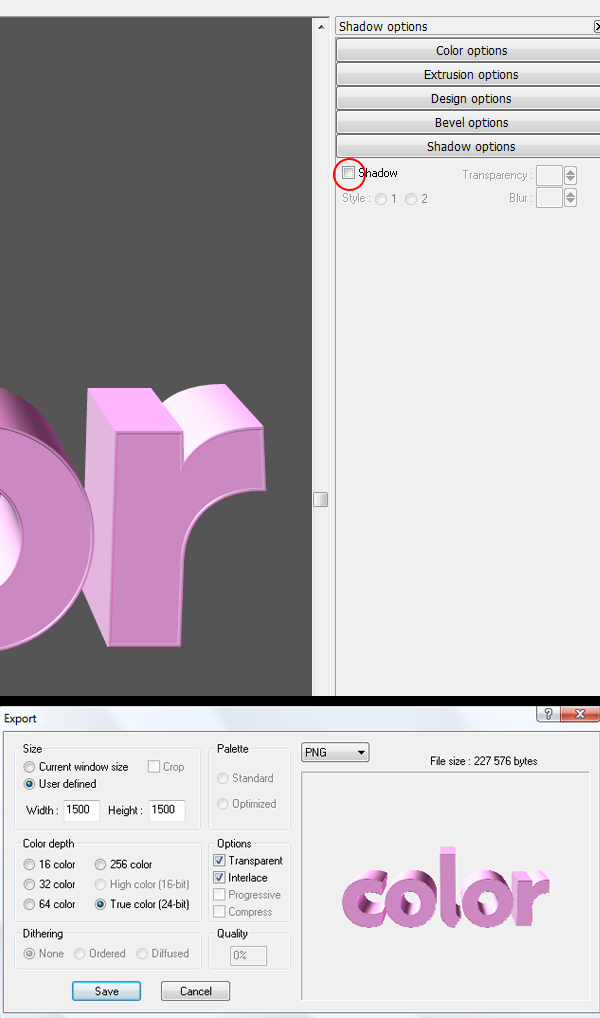
Task: Enable the Shadow checkbox
Action: coord(348,173)
